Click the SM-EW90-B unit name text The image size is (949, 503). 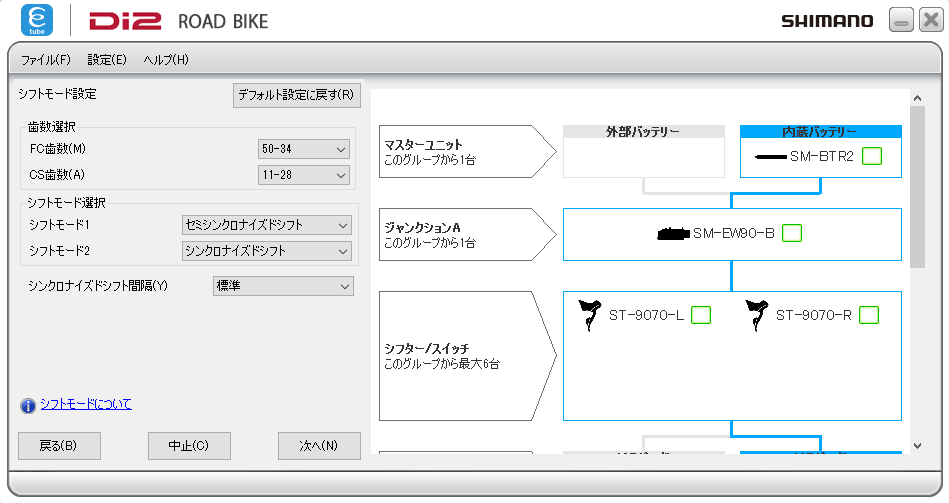[734, 233]
